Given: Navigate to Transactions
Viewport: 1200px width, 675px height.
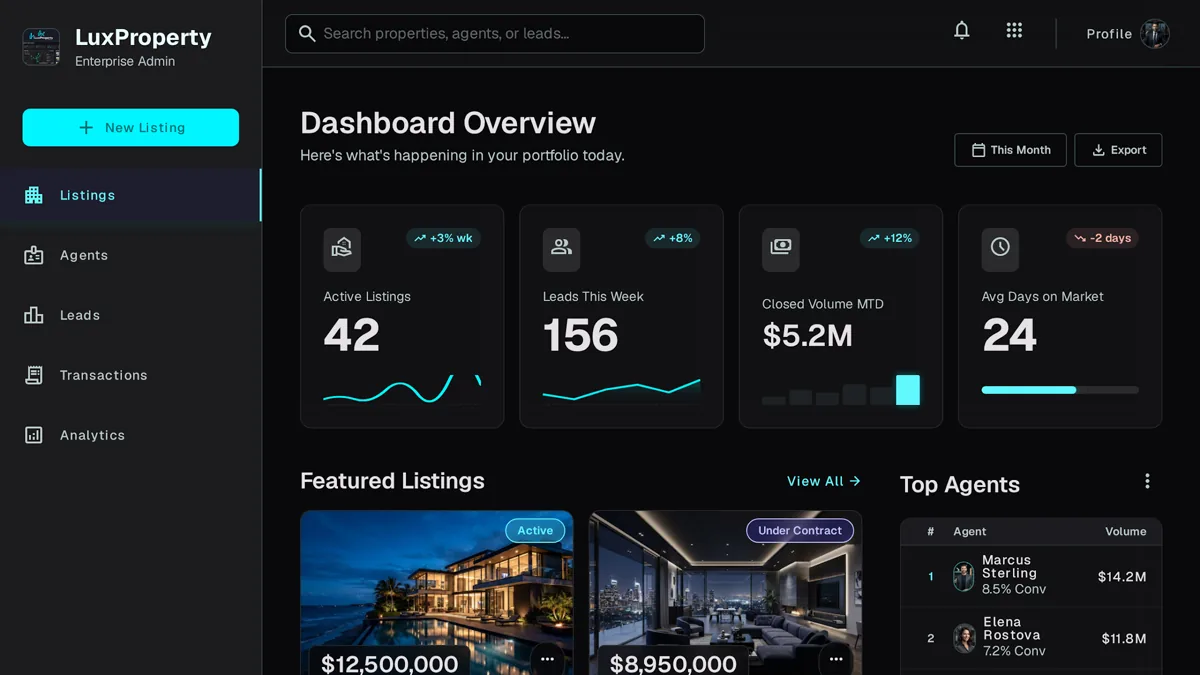Looking at the screenshot, I should [130, 375].
